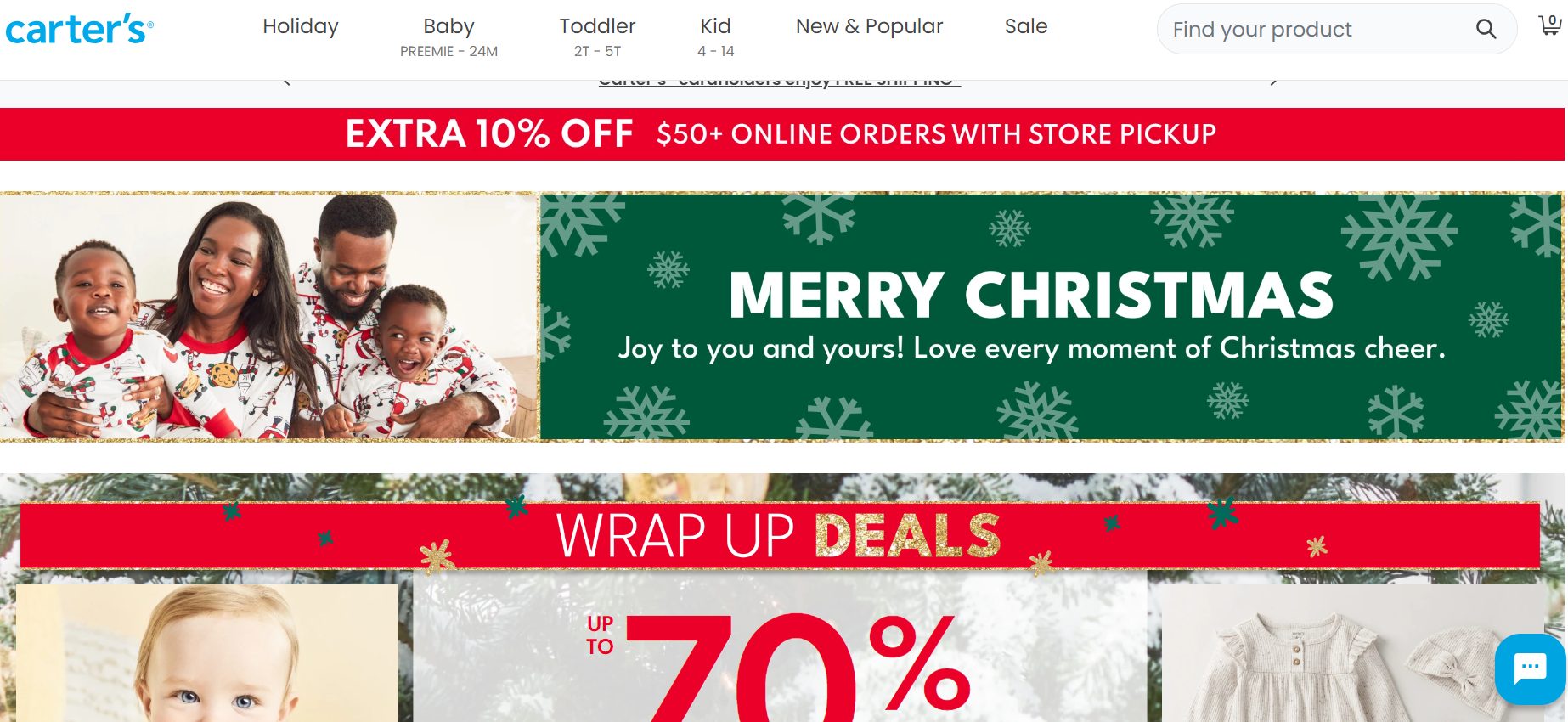Click the search magnifier icon
The image size is (1568, 722).
[x=1486, y=29]
